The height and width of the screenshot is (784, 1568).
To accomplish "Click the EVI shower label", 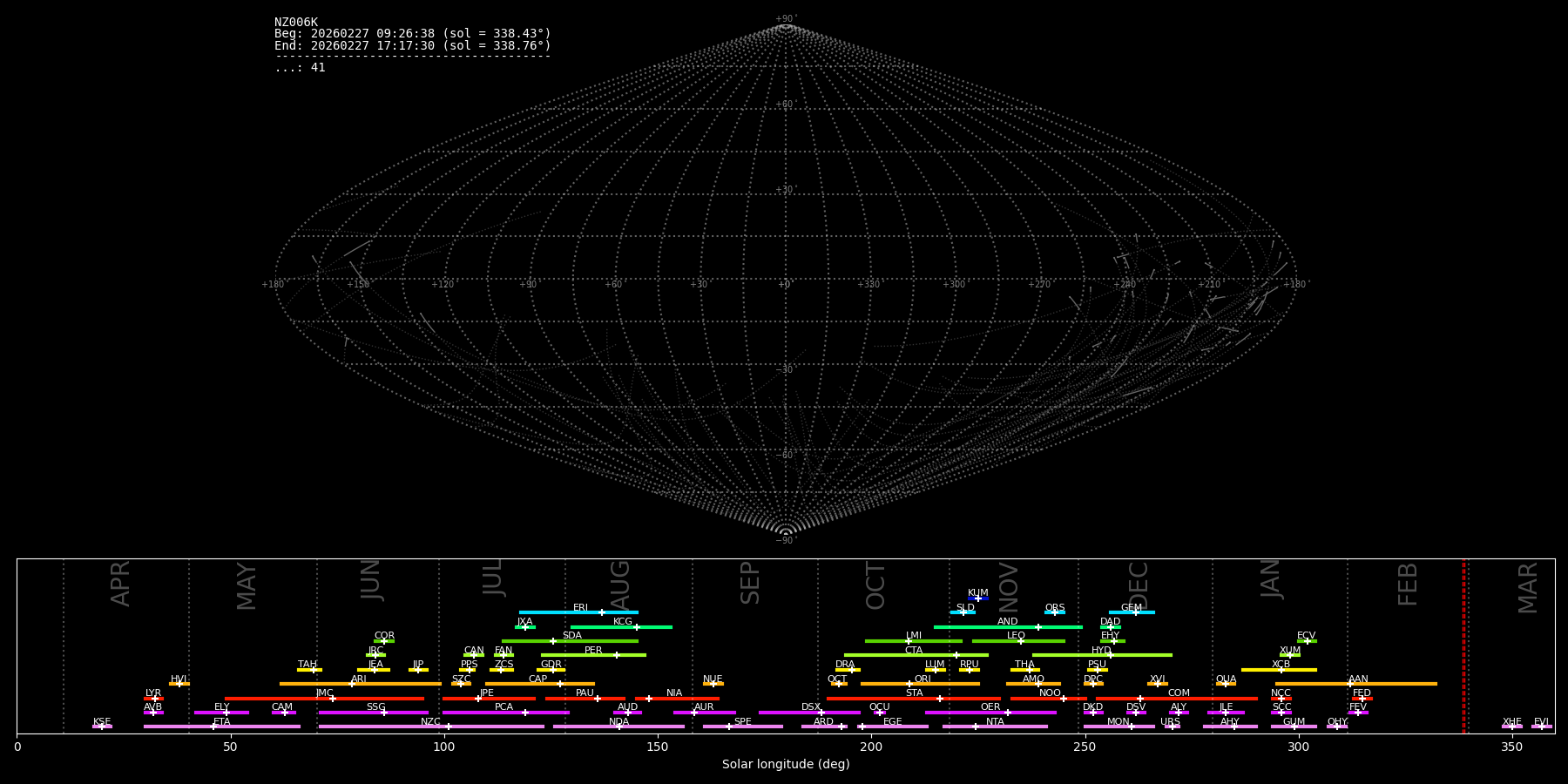I will pyautogui.click(x=1541, y=722).
